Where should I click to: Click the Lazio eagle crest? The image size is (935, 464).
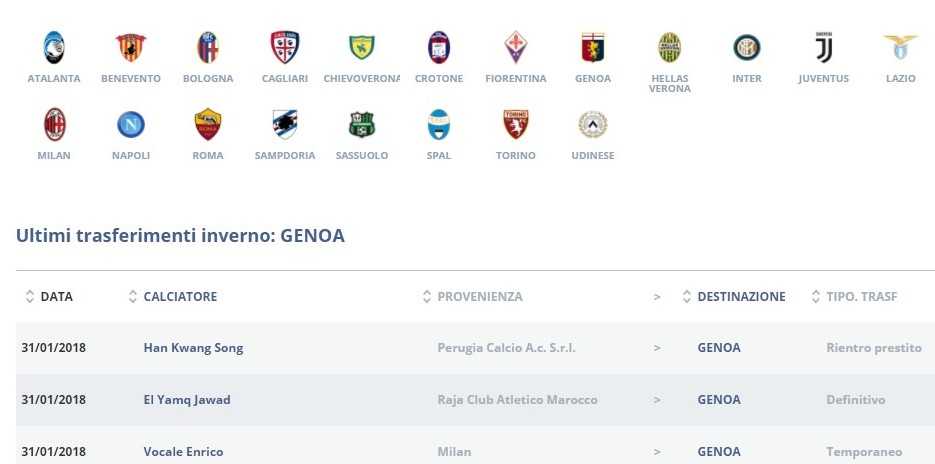point(900,47)
